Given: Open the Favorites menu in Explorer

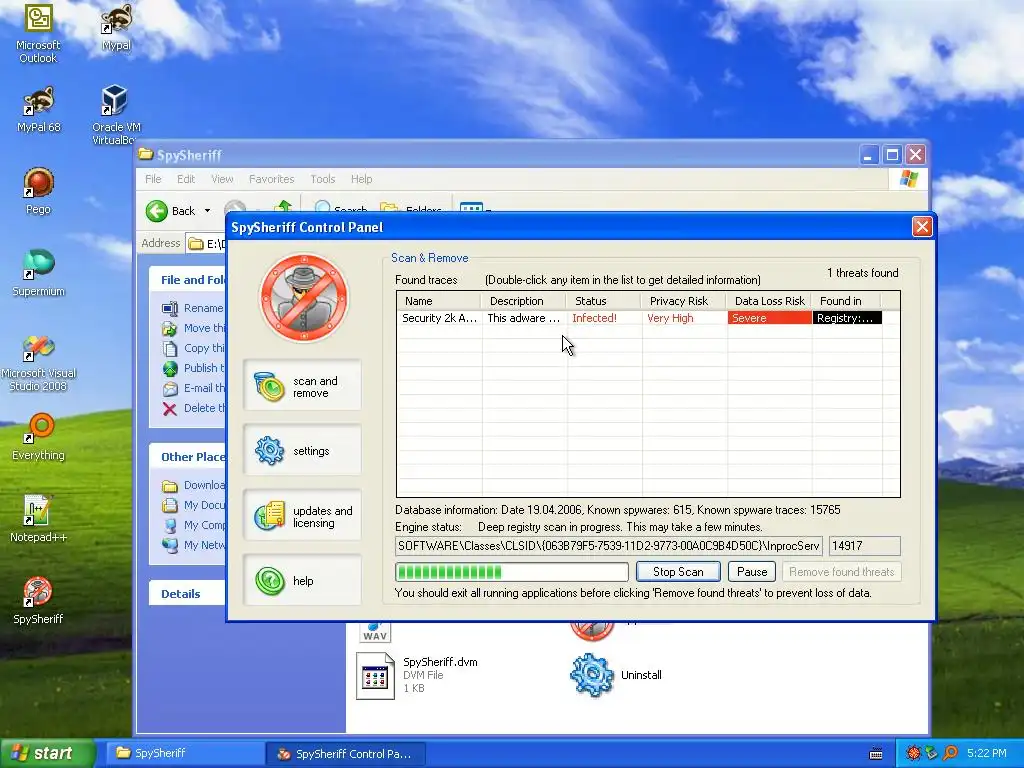Looking at the screenshot, I should 272,179.
